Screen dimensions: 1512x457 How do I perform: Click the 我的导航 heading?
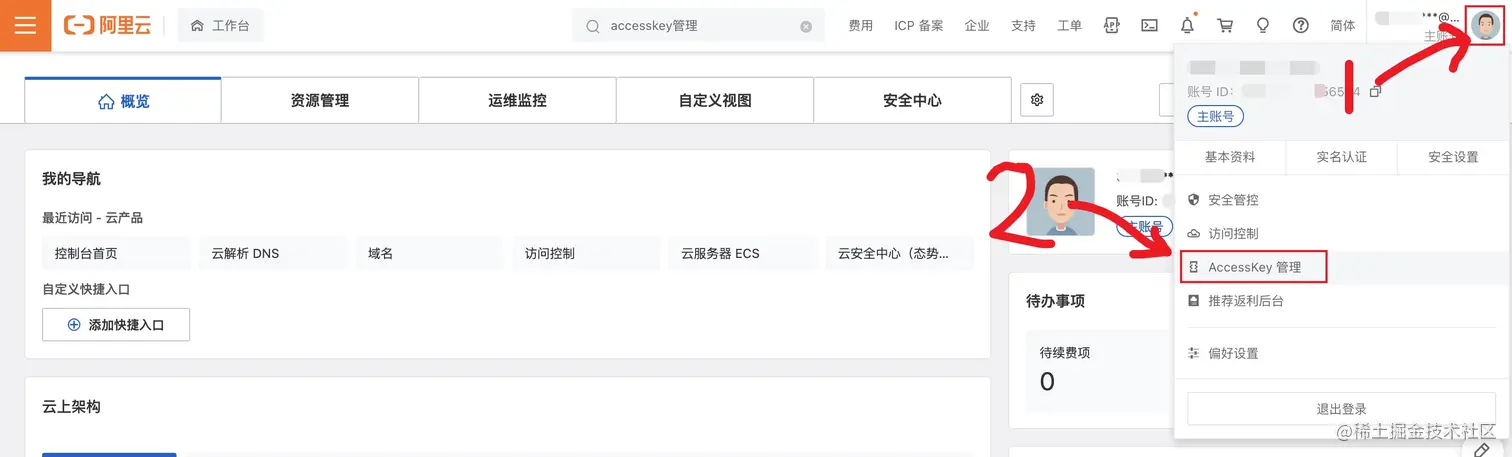click(71, 179)
